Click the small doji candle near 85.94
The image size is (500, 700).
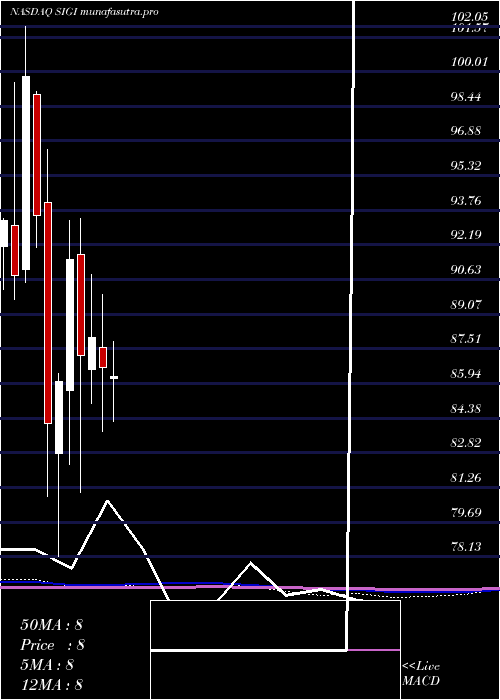(x=114, y=378)
